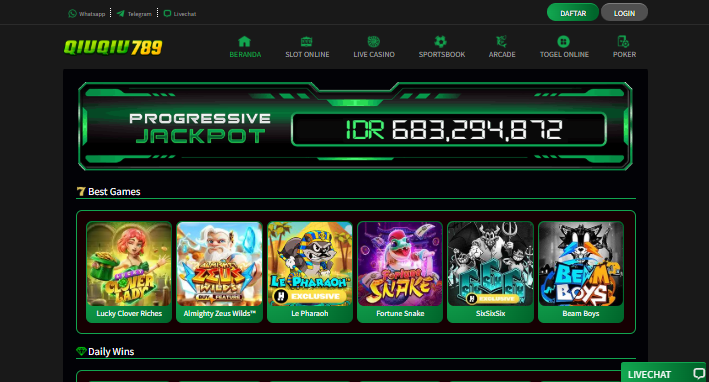Click the Lucky Clover Riches title text

pos(129,313)
